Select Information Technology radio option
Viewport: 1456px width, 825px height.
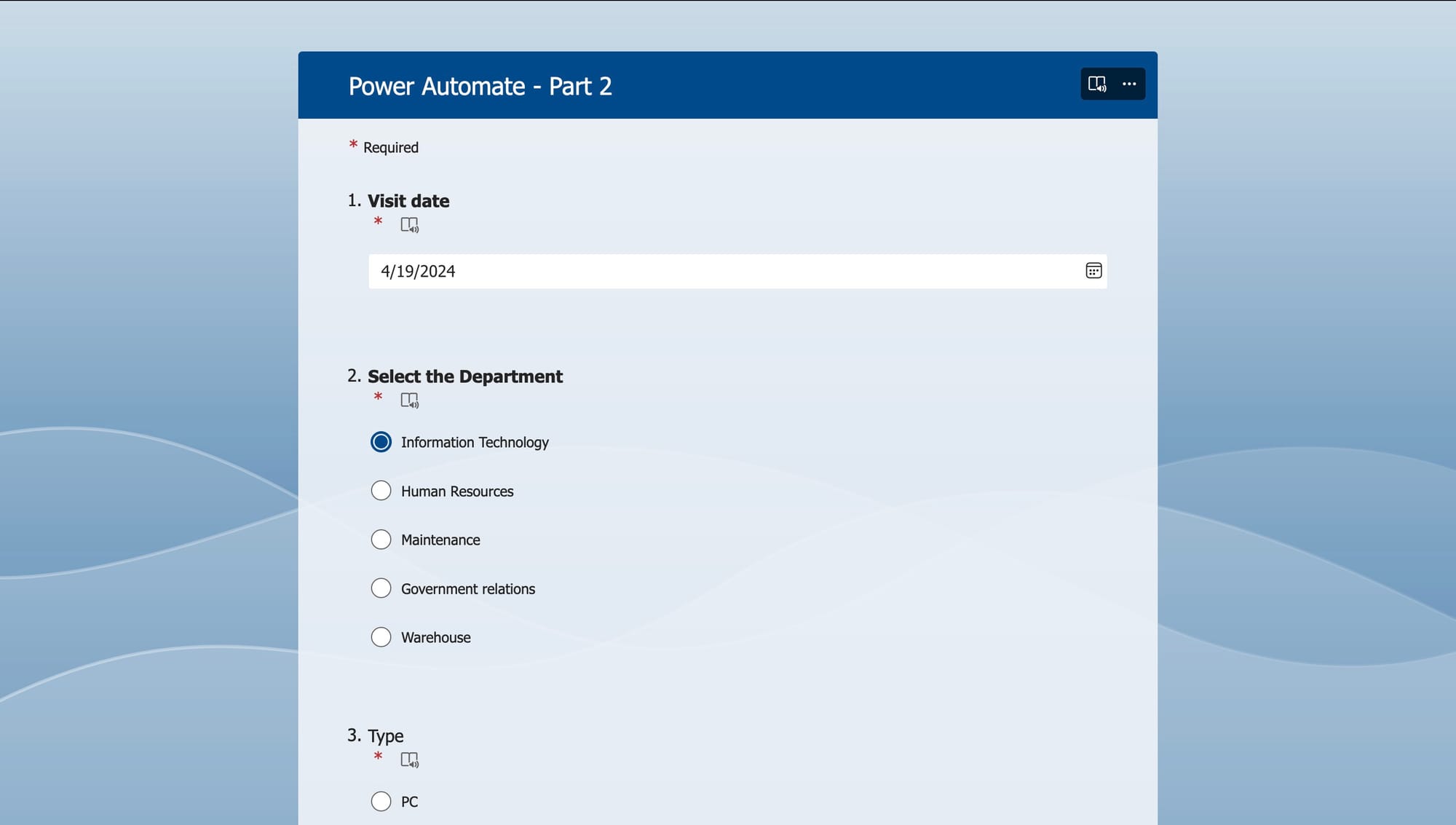[x=381, y=442]
